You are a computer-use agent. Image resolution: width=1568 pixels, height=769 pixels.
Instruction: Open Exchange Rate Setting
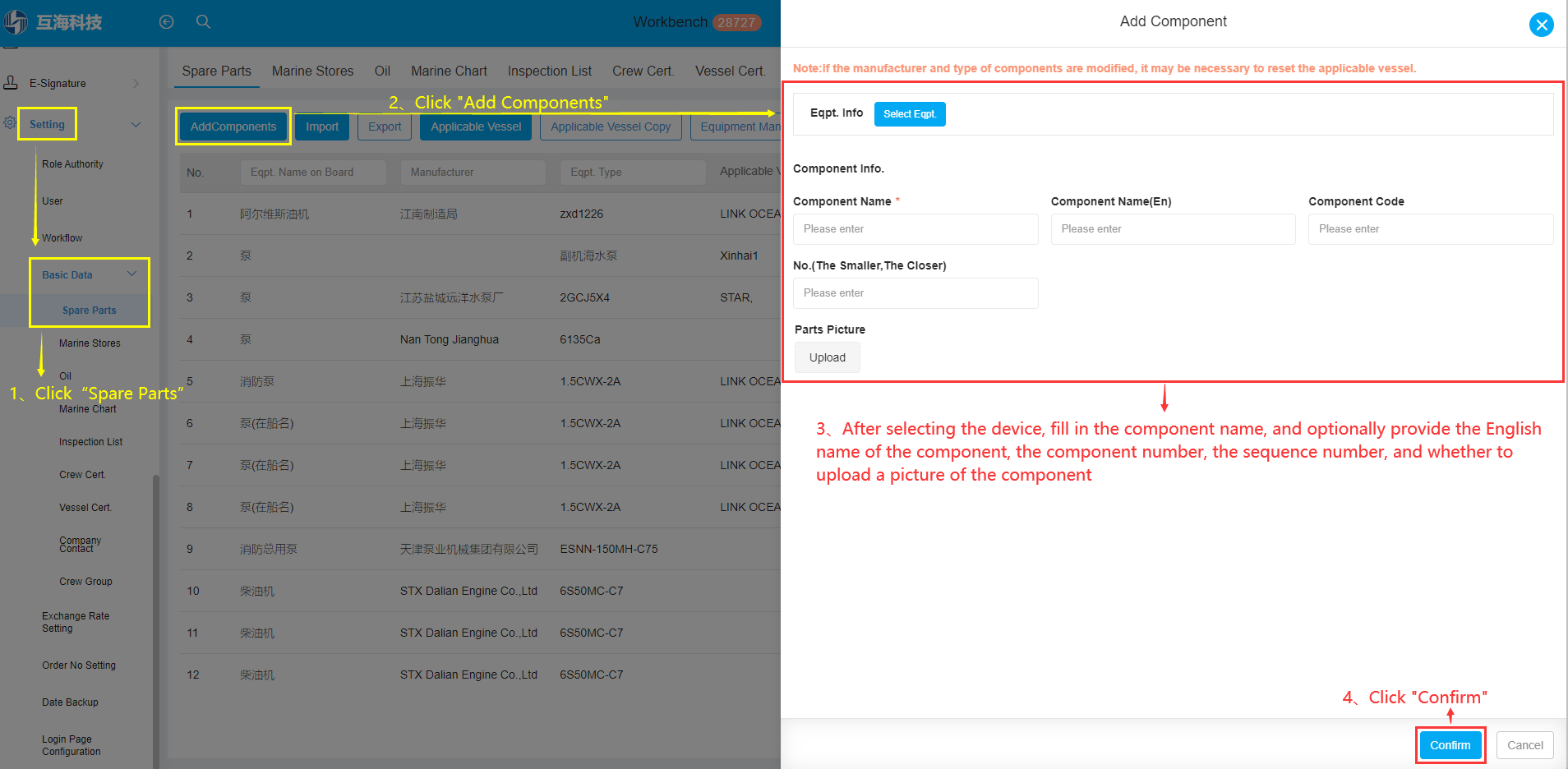pos(76,622)
